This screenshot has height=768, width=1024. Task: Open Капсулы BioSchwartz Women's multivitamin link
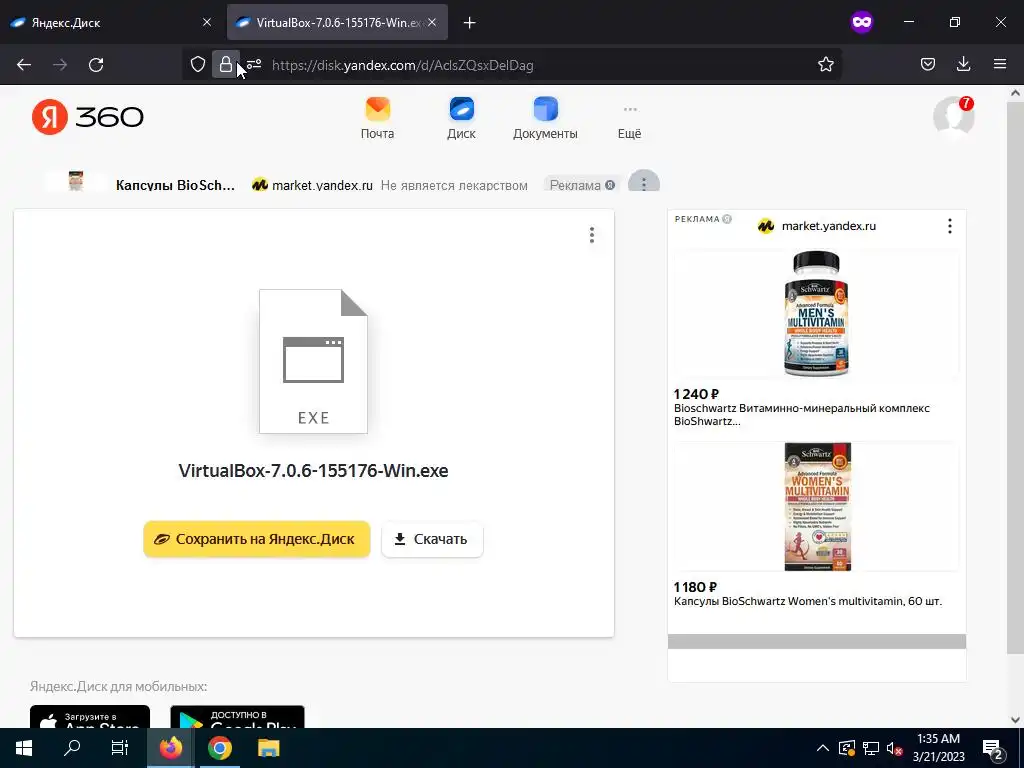tap(808, 601)
